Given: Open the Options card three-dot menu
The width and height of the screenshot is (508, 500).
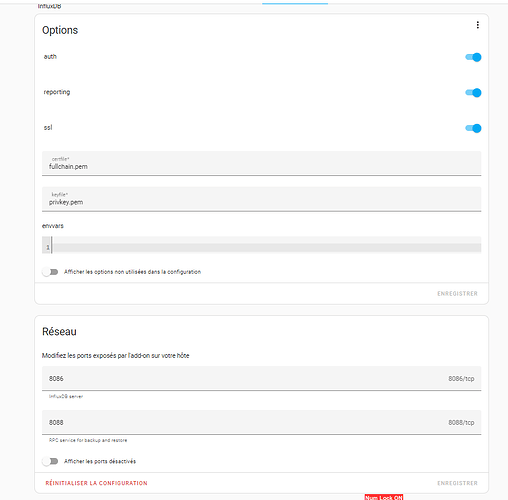Looking at the screenshot, I should tap(477, 25).
